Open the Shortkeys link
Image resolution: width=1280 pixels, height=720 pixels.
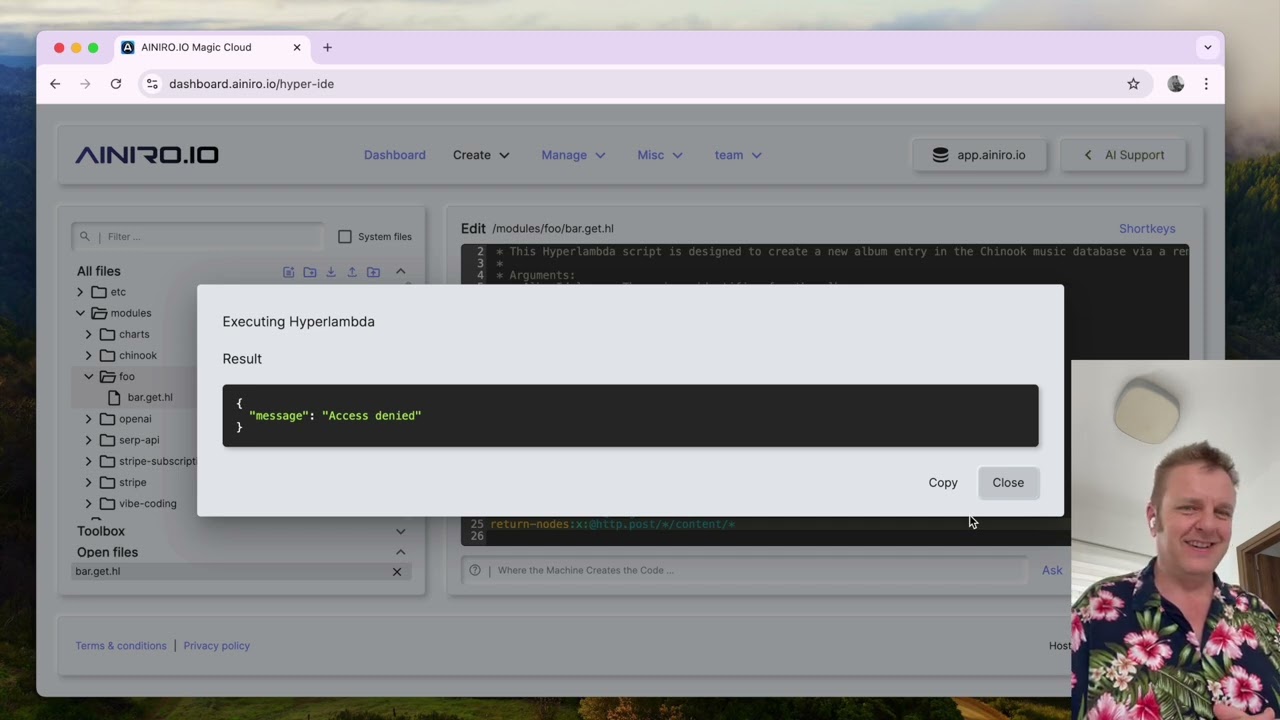click(1147, 229)
